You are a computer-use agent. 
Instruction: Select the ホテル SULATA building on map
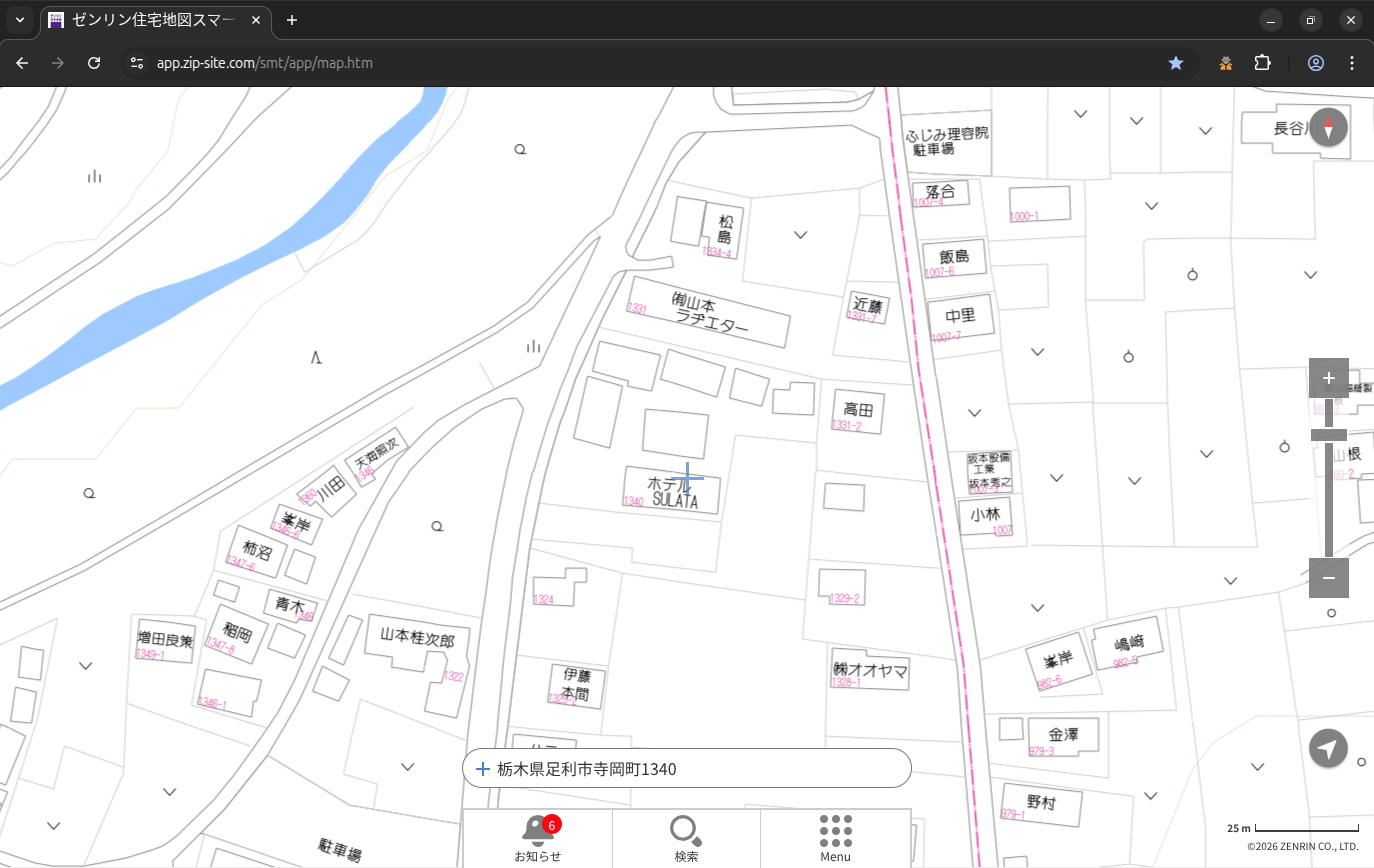(x=672, y=491)
